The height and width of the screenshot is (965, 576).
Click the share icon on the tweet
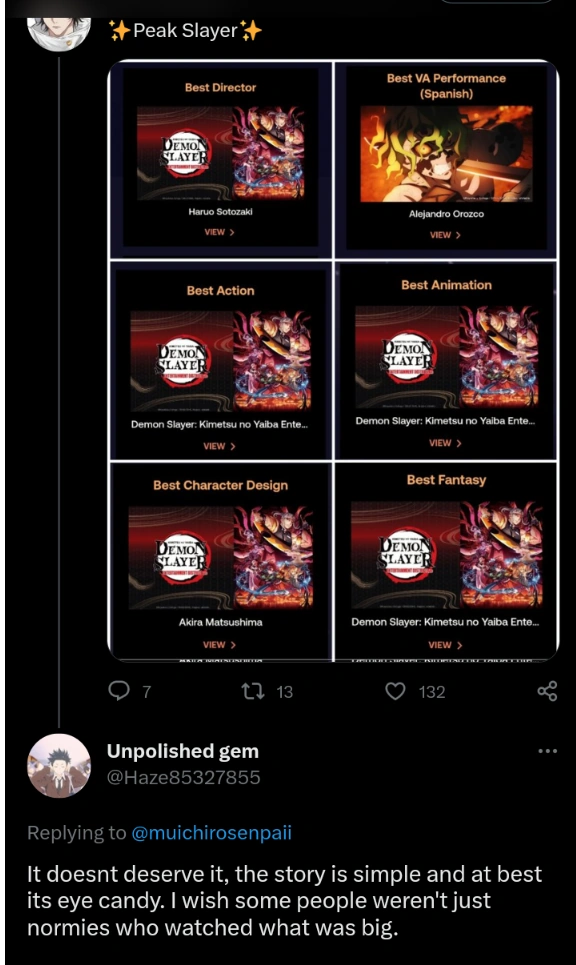point(547,691)
